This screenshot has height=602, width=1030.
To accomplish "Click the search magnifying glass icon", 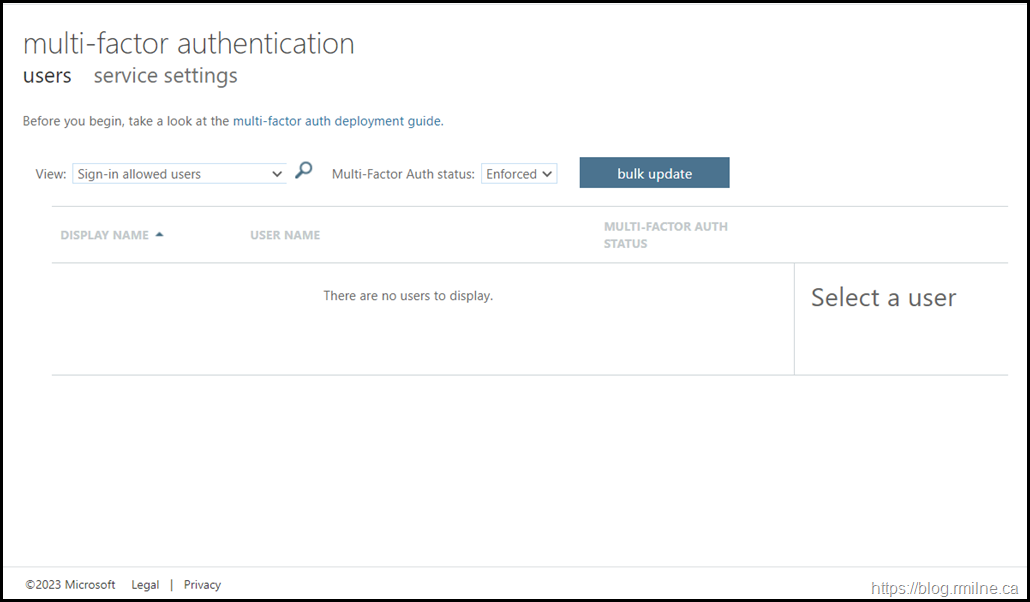I will pos(304,170).
